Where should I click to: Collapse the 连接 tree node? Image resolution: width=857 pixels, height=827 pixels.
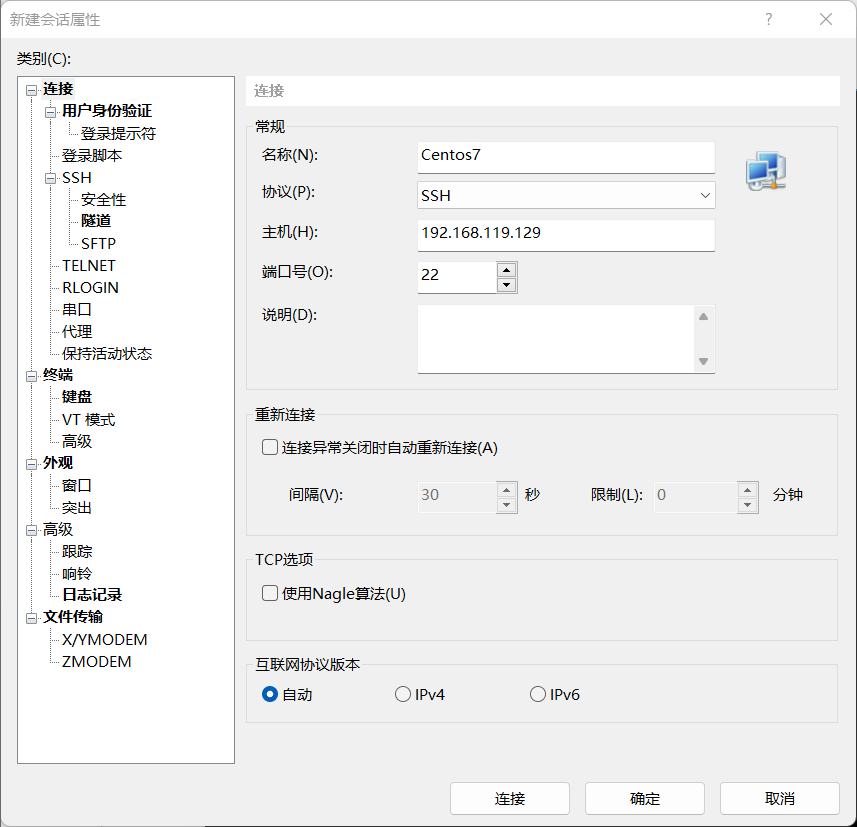tap(32, 90)
